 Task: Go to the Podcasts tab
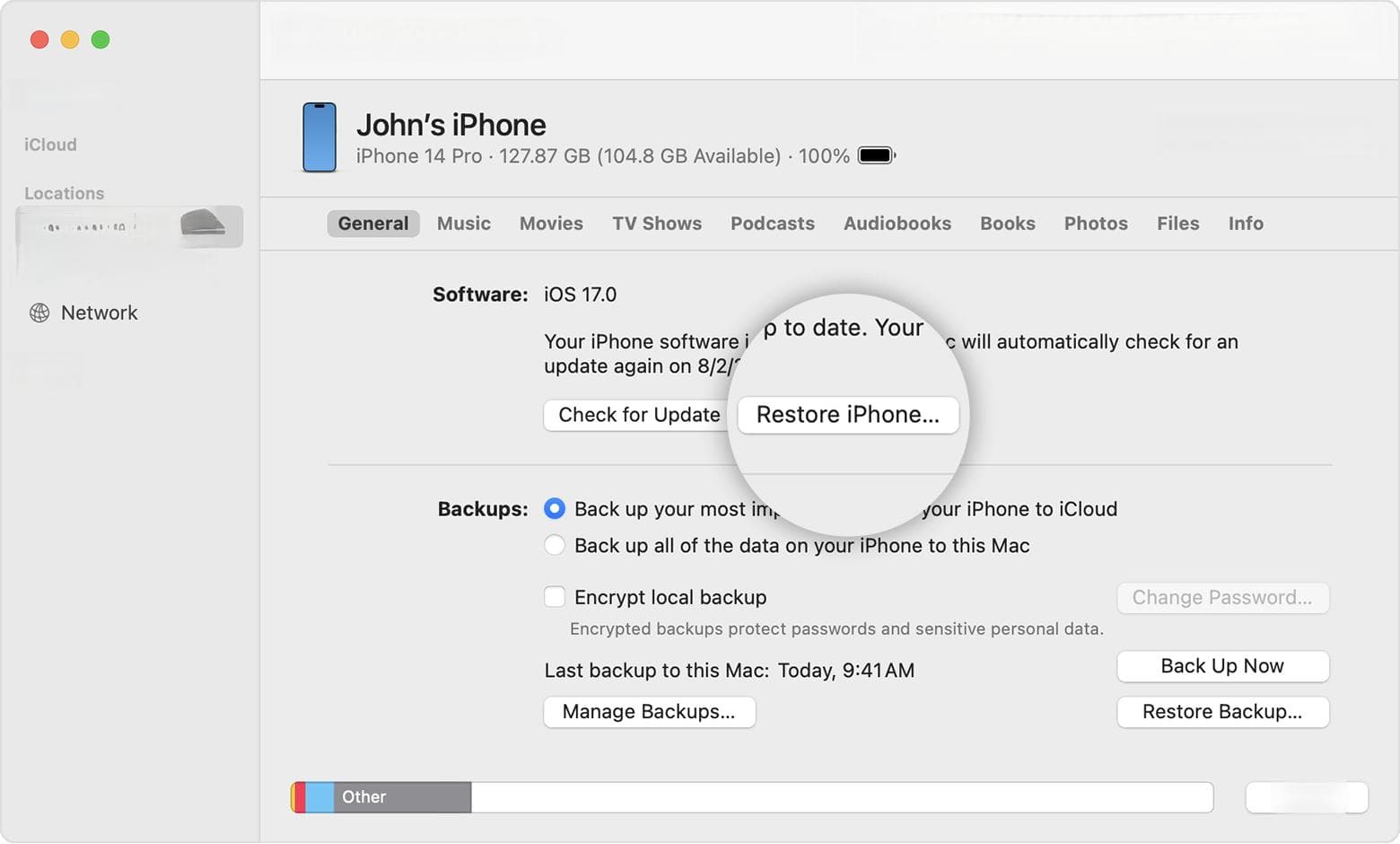(773, 224)
